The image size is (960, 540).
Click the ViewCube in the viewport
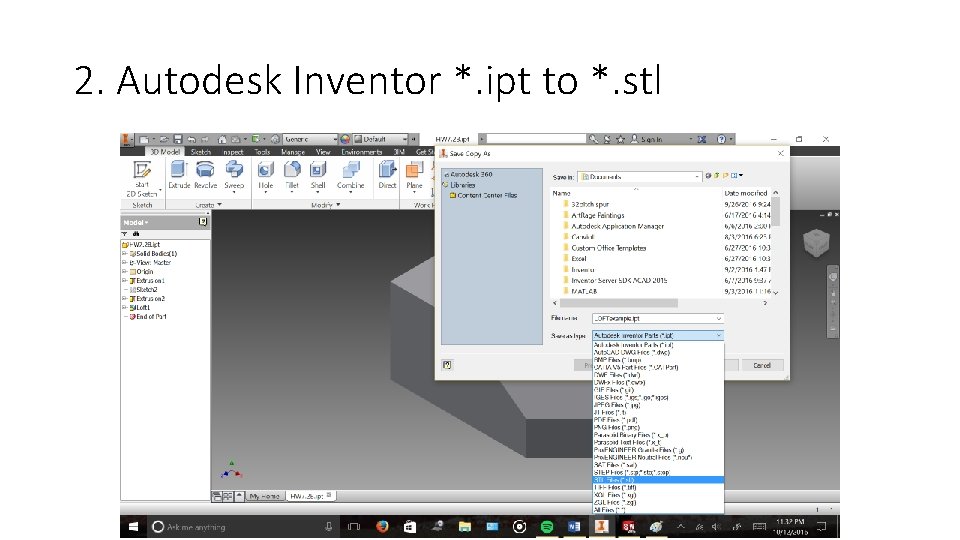[x=816, y=242]
